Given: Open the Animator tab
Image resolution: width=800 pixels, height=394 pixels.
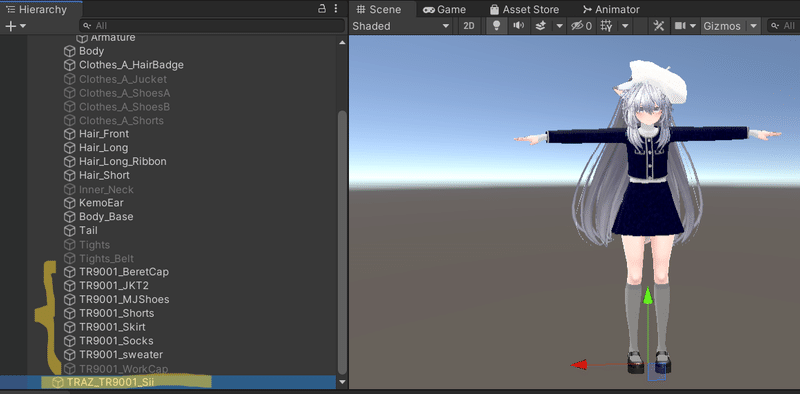Looking at the screenshot, I should (611, 10).
